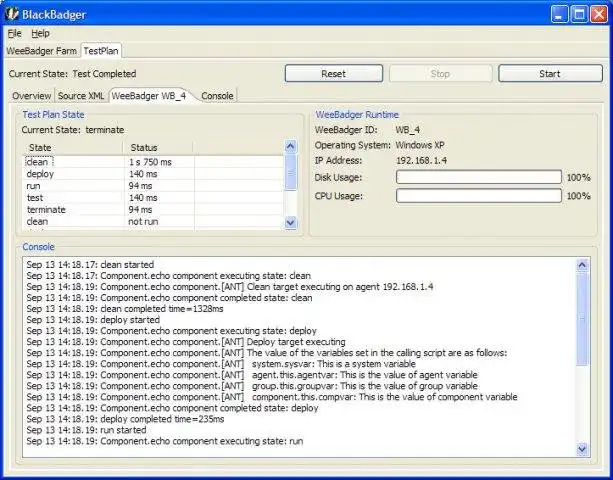Click the BlackBadger title bar icon
The height and width of the screenshot is (480, 613).
11,14
